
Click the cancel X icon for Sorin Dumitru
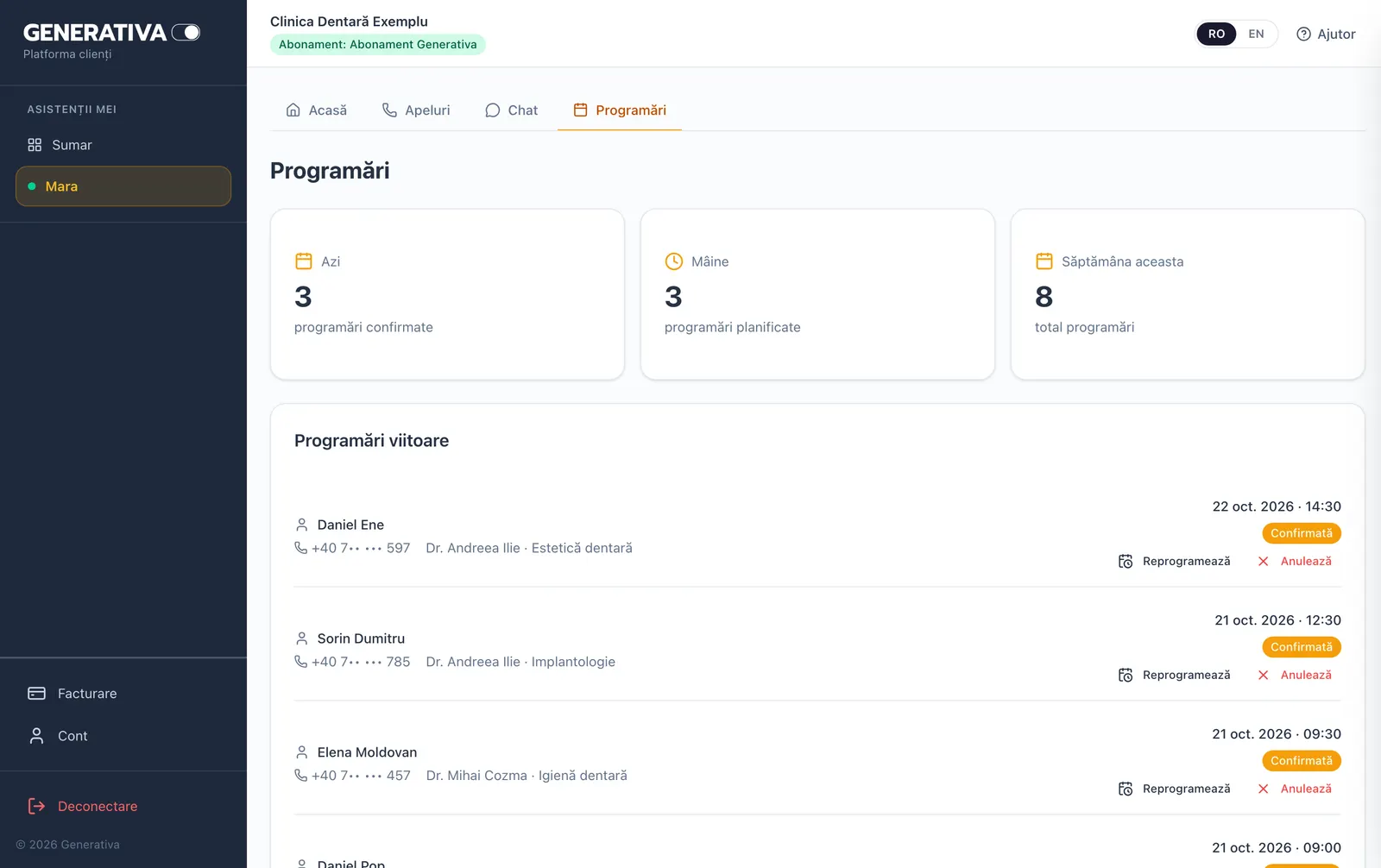pyautogui.click(x=1264, y=676)
